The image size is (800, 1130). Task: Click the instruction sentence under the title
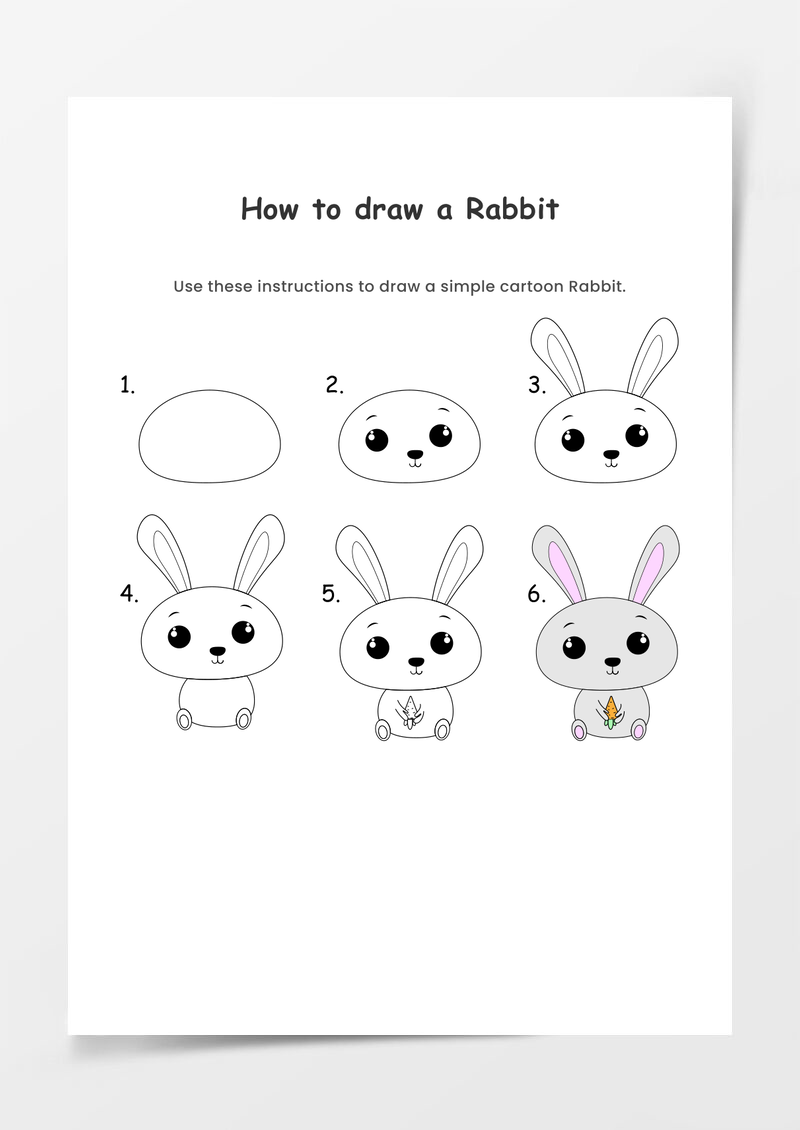399,286
